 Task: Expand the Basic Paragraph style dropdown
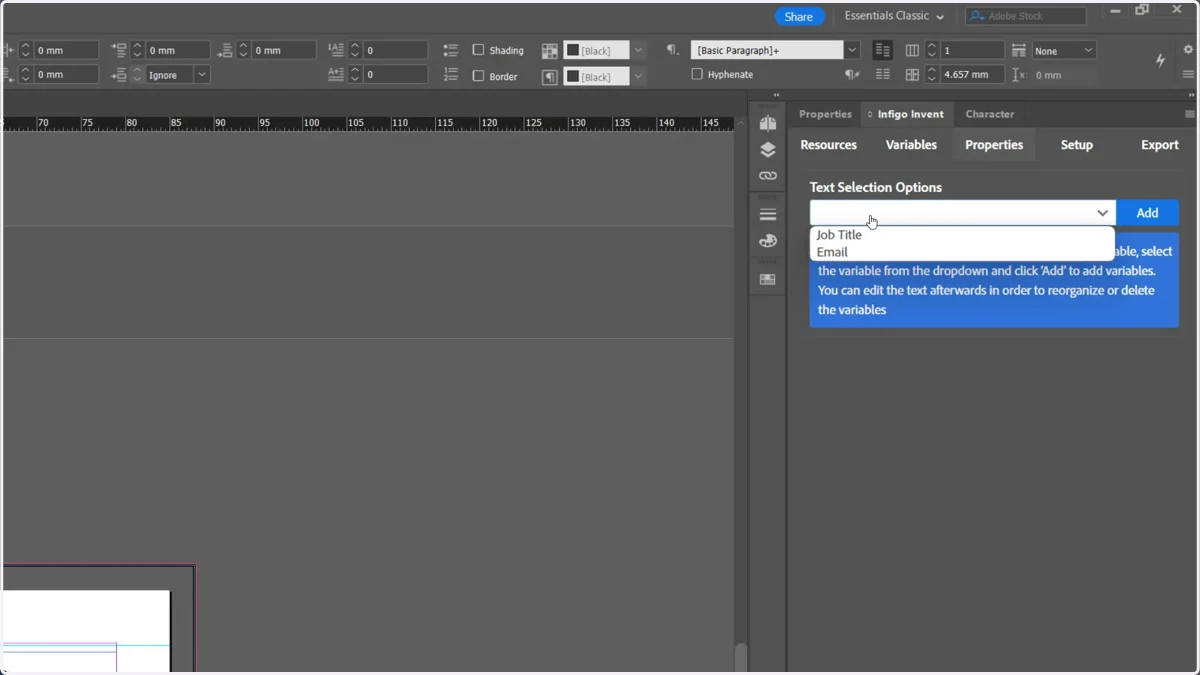pyautogui.click(x=852, y=50)
